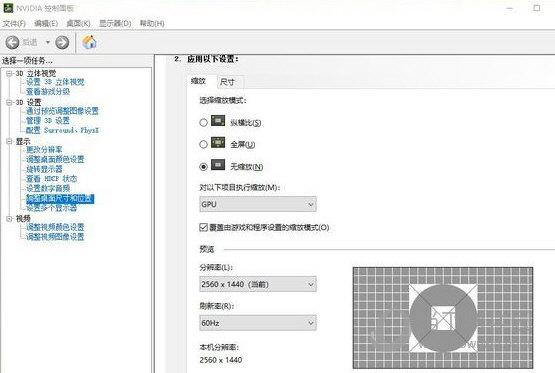Open 旋转显示器 in tree

coord(44,169)
